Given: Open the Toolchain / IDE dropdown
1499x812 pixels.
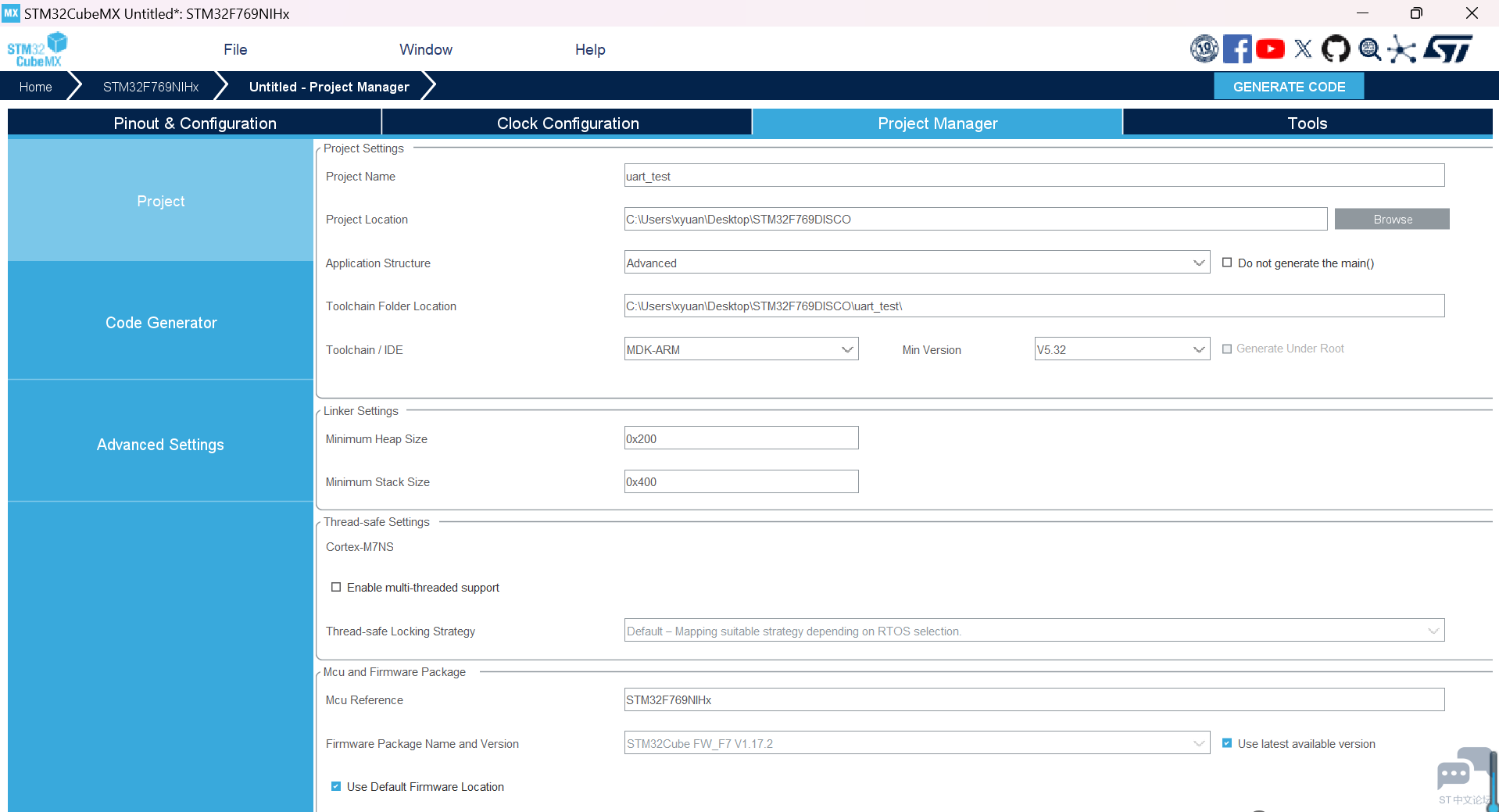Looking at the screenshot, I should pyautogui.click(x=741, y=349).
